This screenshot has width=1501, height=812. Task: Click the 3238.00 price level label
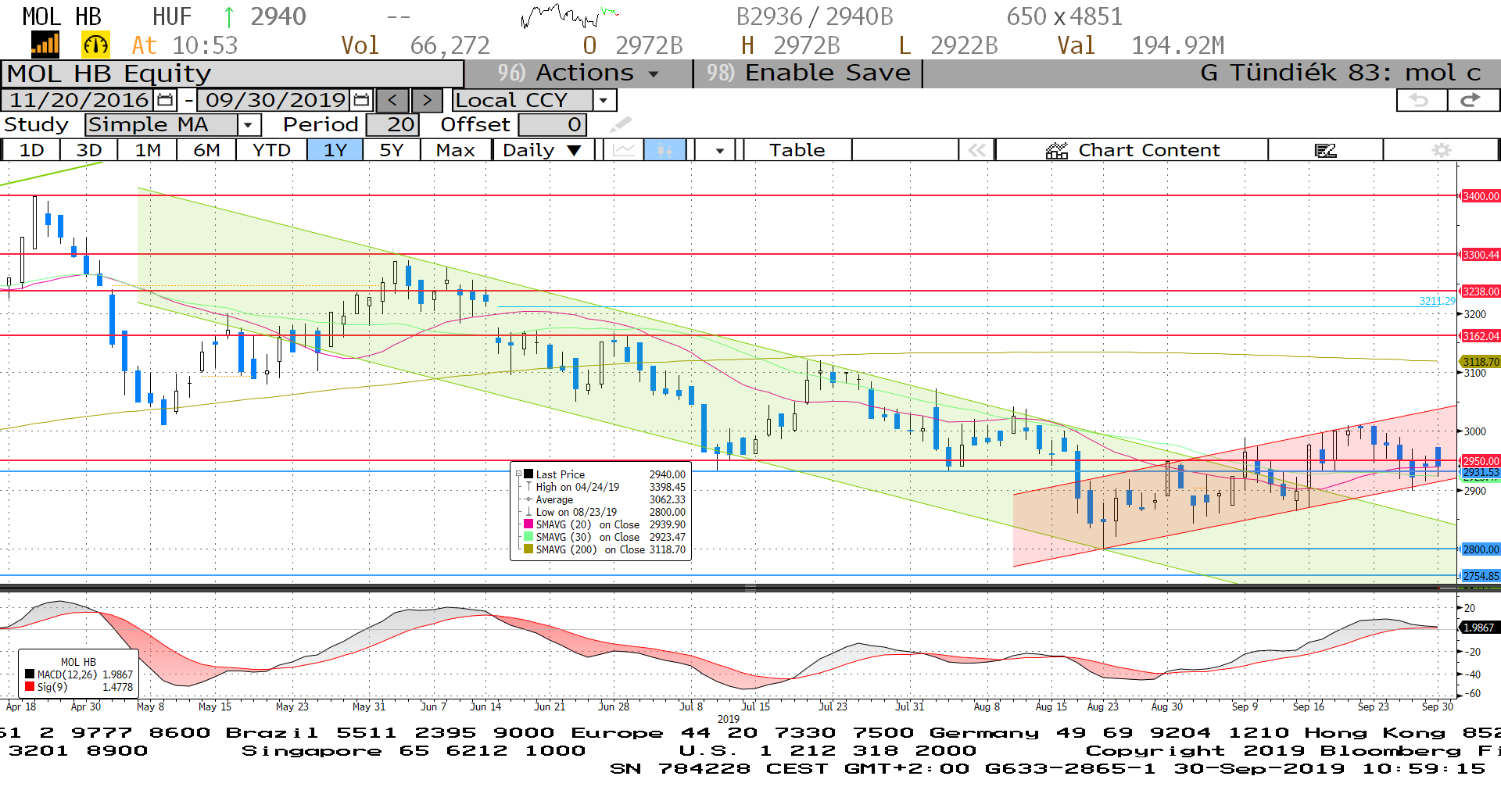pos(1481,292)
